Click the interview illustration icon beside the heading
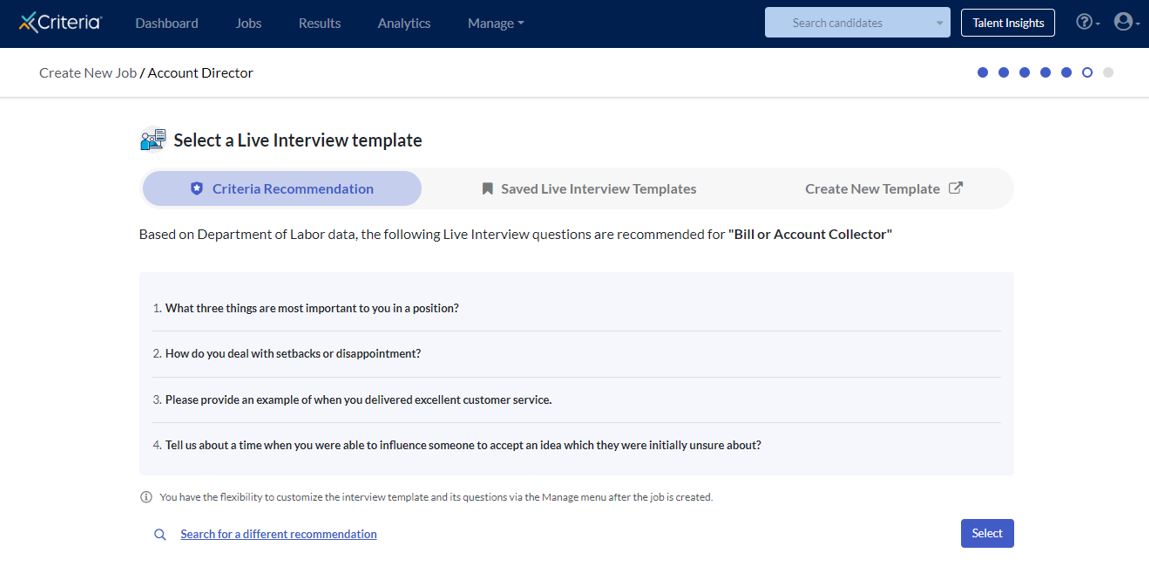 pyautogui.click(x=151, y=139)
